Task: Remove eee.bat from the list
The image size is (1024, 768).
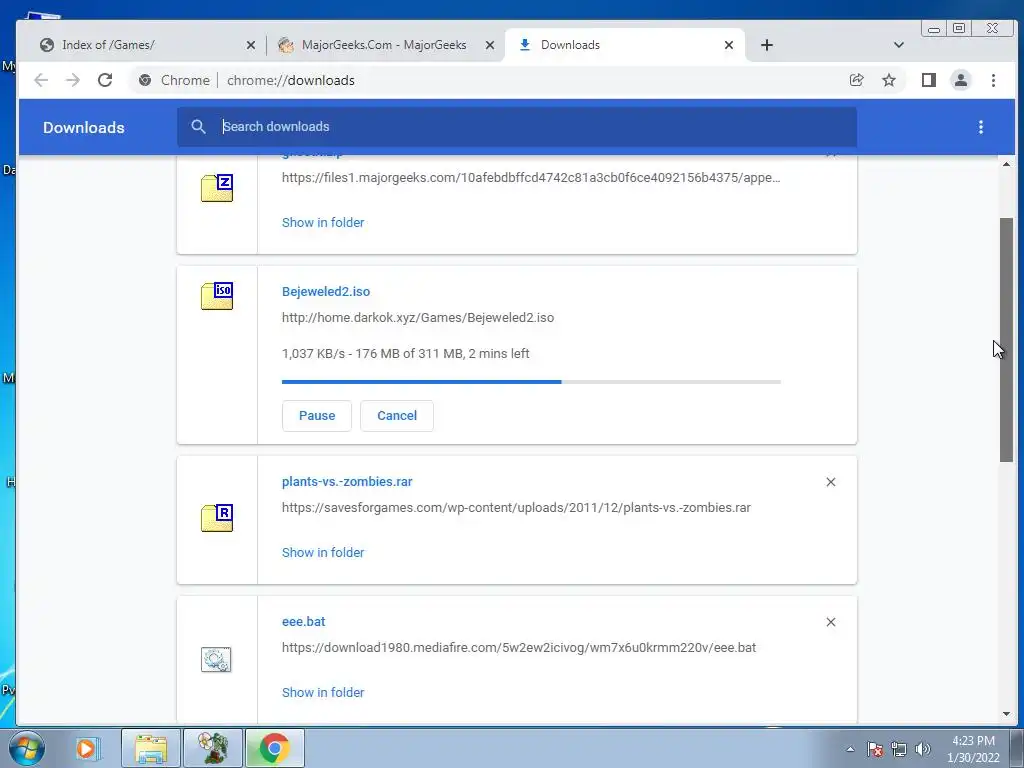Action: coord(831,622)
